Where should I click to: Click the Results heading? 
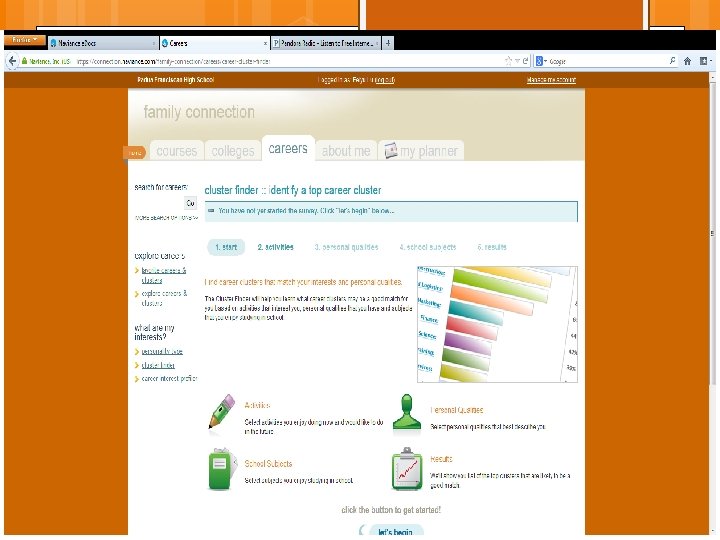[x=441, y=459]
